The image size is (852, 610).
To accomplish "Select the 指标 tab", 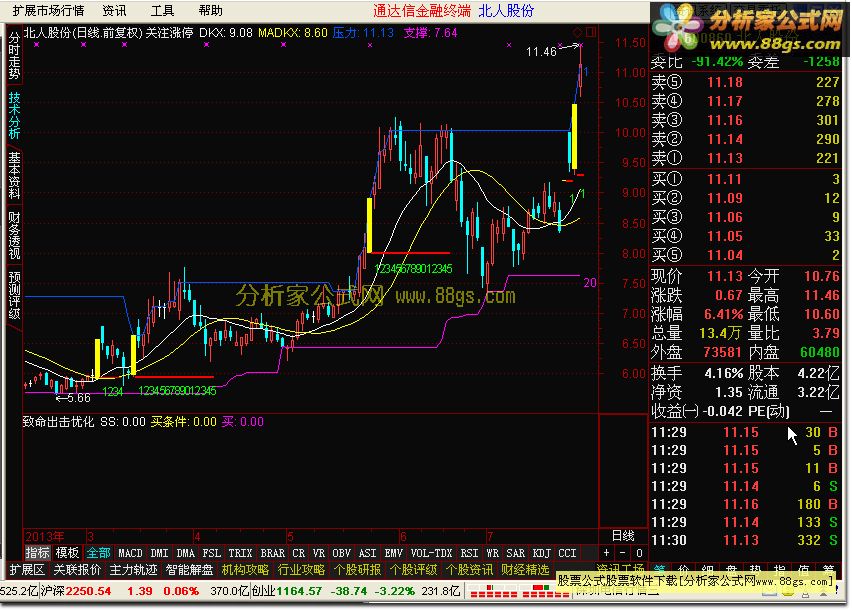I will click(x=37, y=553).
